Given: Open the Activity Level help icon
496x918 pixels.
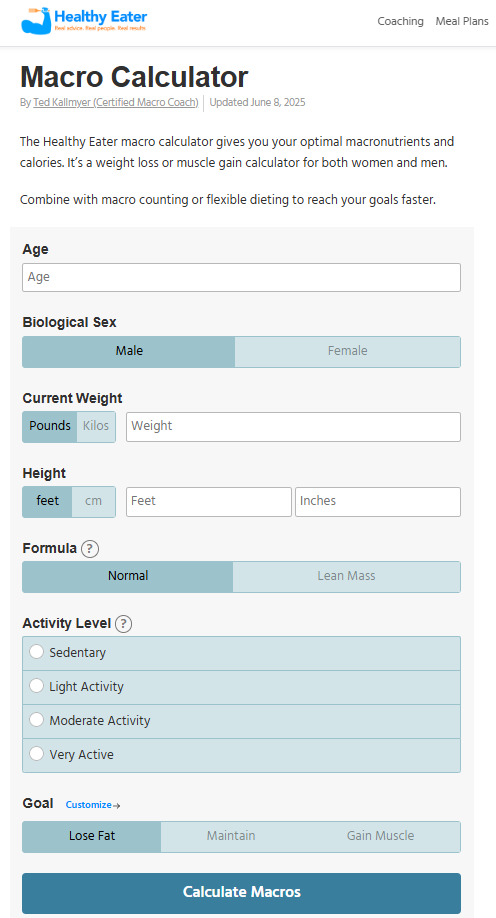Looking at the screenshot, I should coord(123,624).
